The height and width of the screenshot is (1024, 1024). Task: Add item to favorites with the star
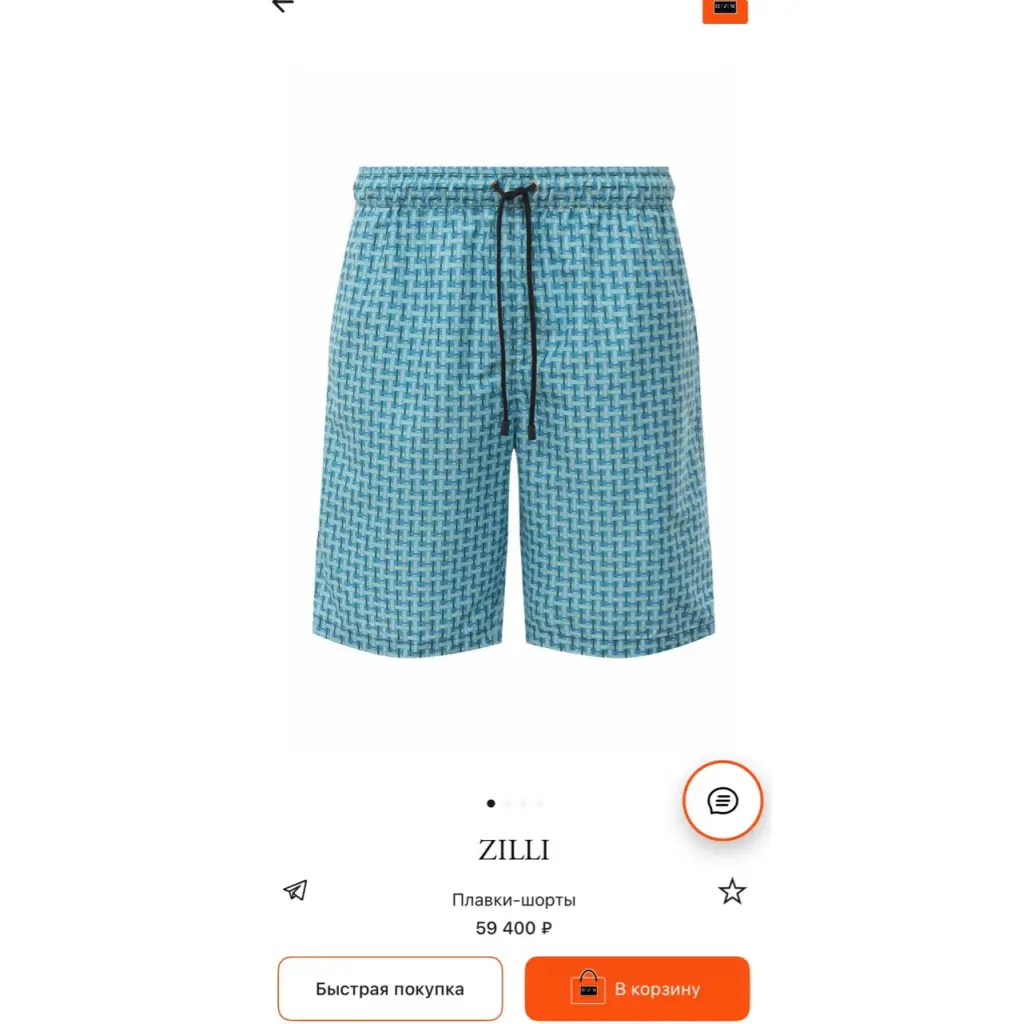point(732,891)
